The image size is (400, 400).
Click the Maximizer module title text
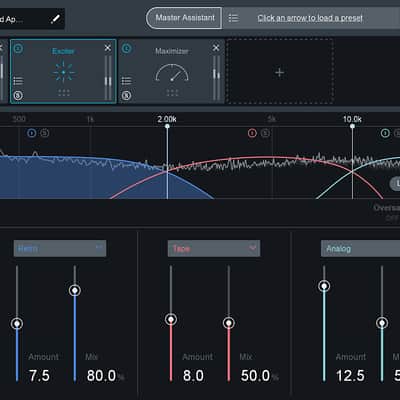tap(172, 51)
